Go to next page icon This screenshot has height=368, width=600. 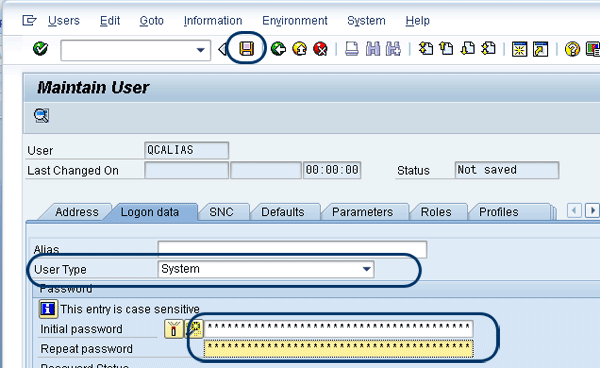[x=468, y=49]
